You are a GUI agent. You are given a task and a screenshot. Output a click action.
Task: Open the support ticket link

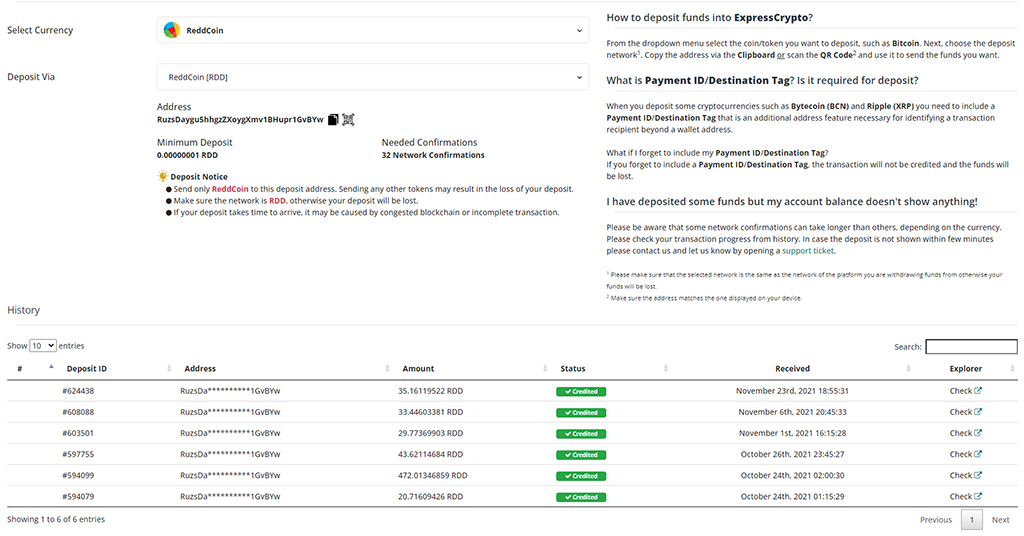(x=808, y=251)
